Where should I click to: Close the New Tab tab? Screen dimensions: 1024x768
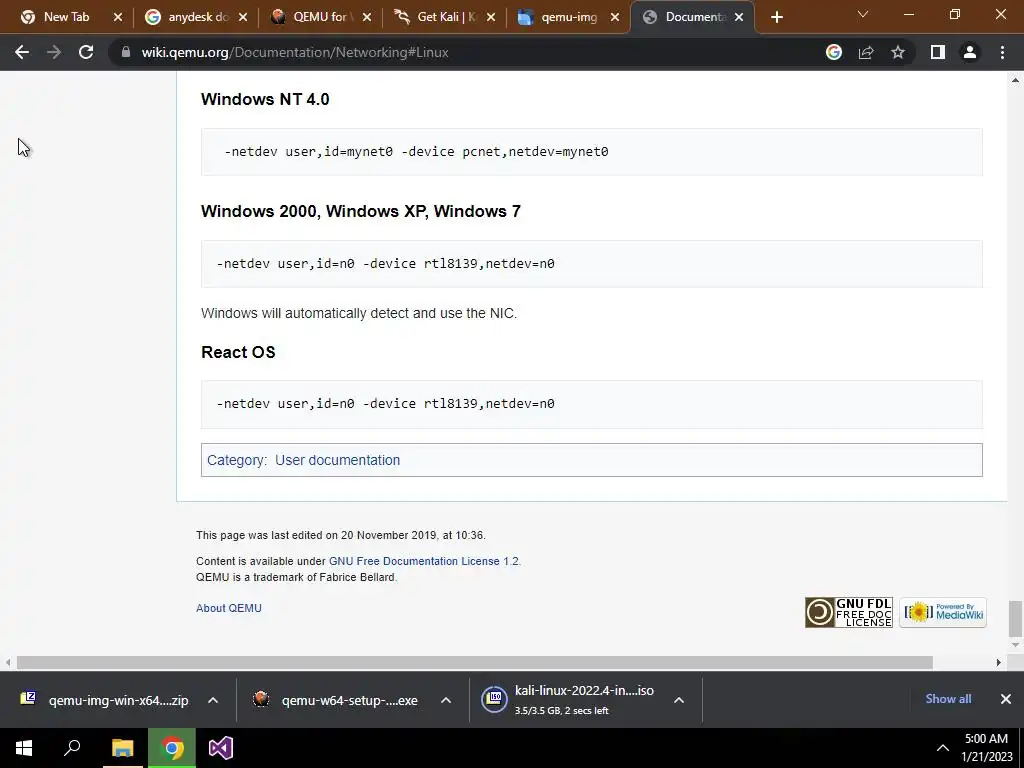[x=118, y=18]
